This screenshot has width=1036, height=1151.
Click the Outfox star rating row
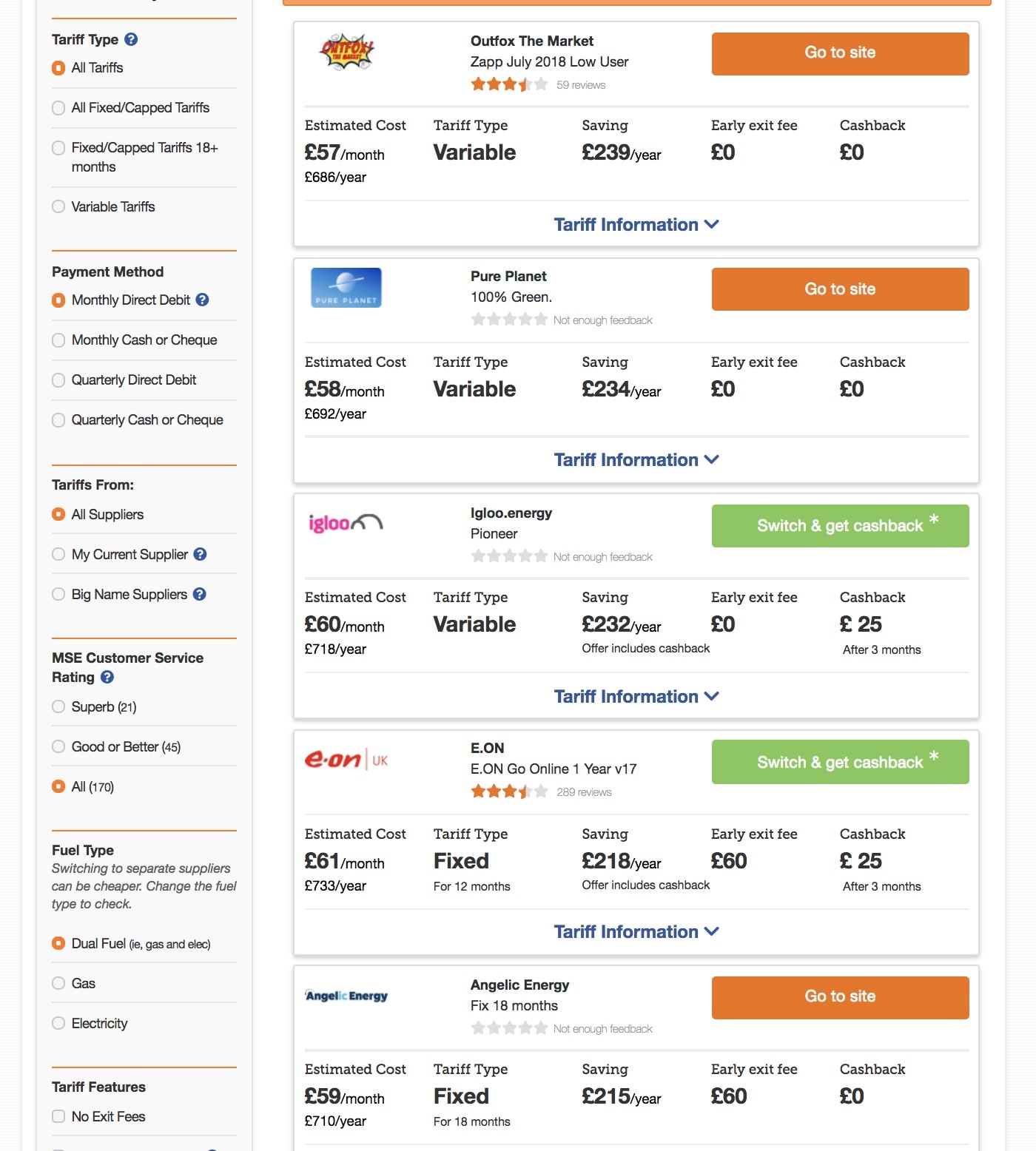click(x=509, y=84)
